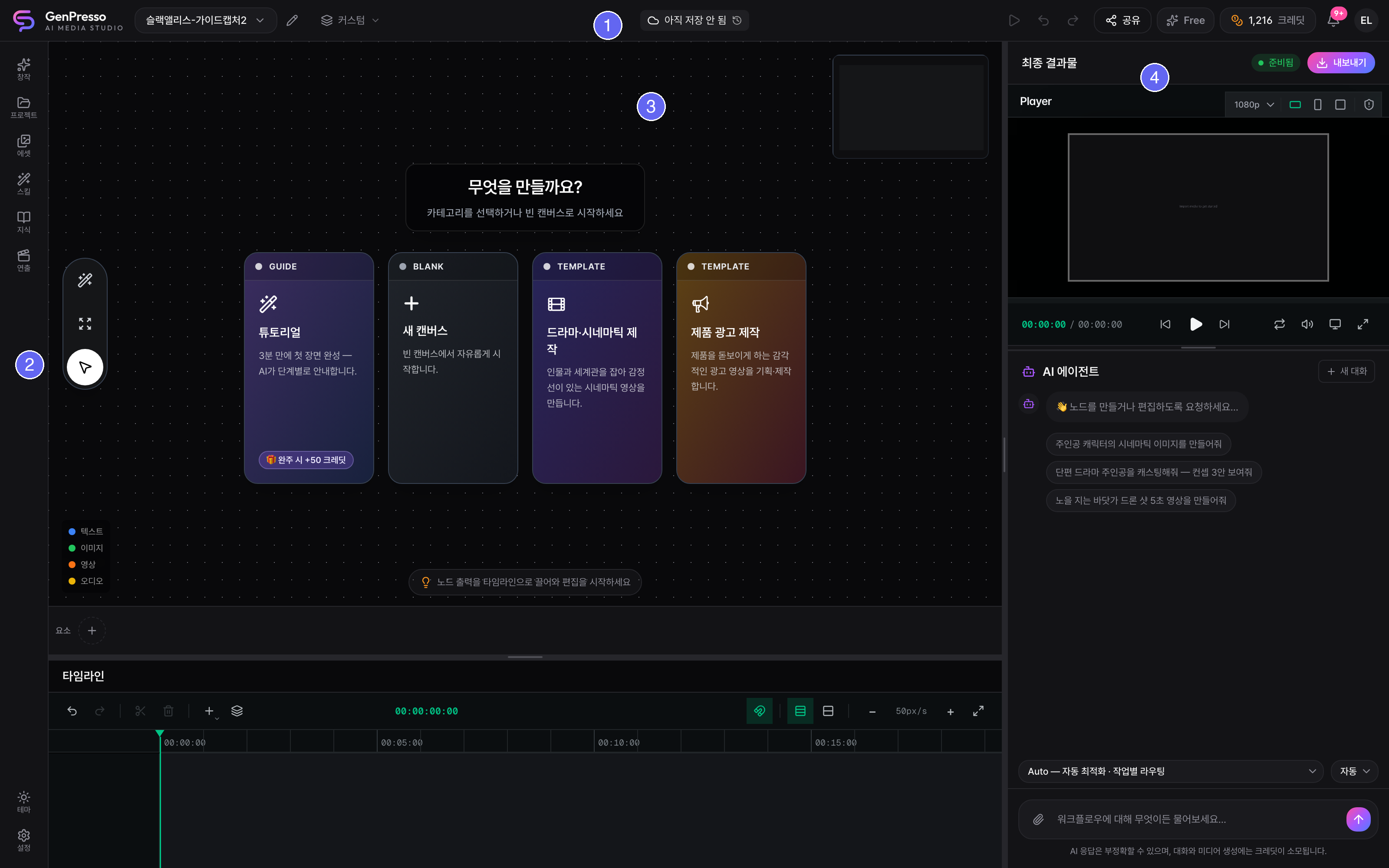Click the player info shield icon

1369,105
